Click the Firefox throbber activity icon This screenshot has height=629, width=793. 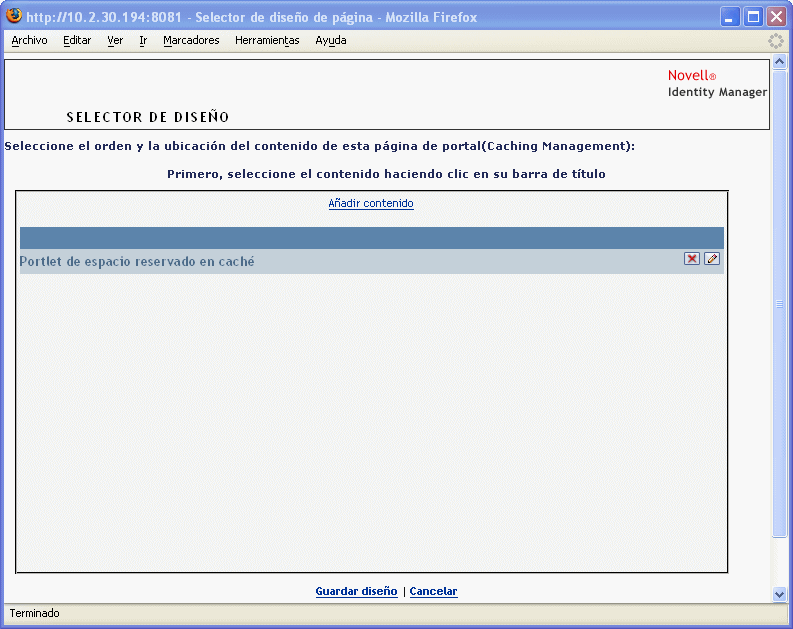point(776,41)
